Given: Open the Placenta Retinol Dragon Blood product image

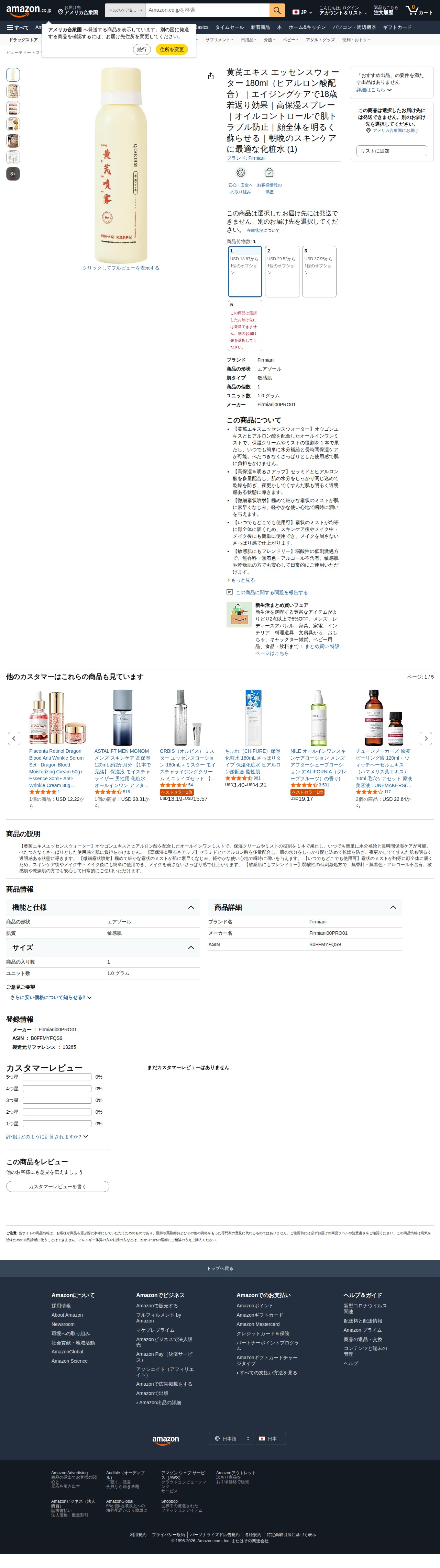Looking at the screenshot, I should (57, 718).
